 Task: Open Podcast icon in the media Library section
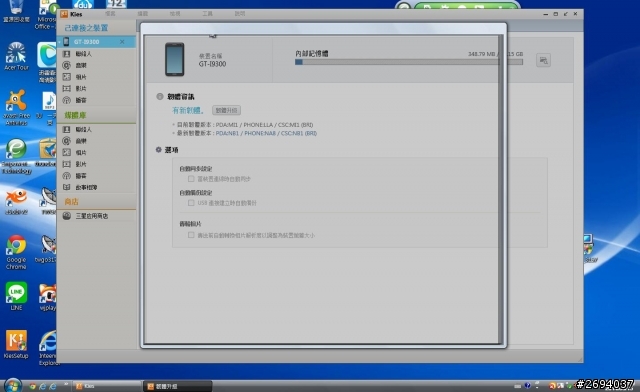[x=67, y=176]
